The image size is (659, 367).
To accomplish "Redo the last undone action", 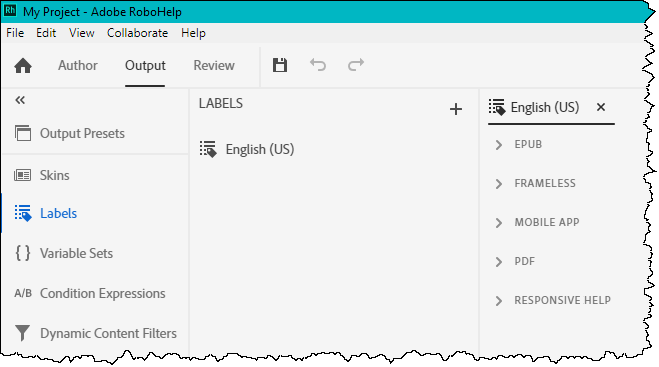I will [356, 65].
